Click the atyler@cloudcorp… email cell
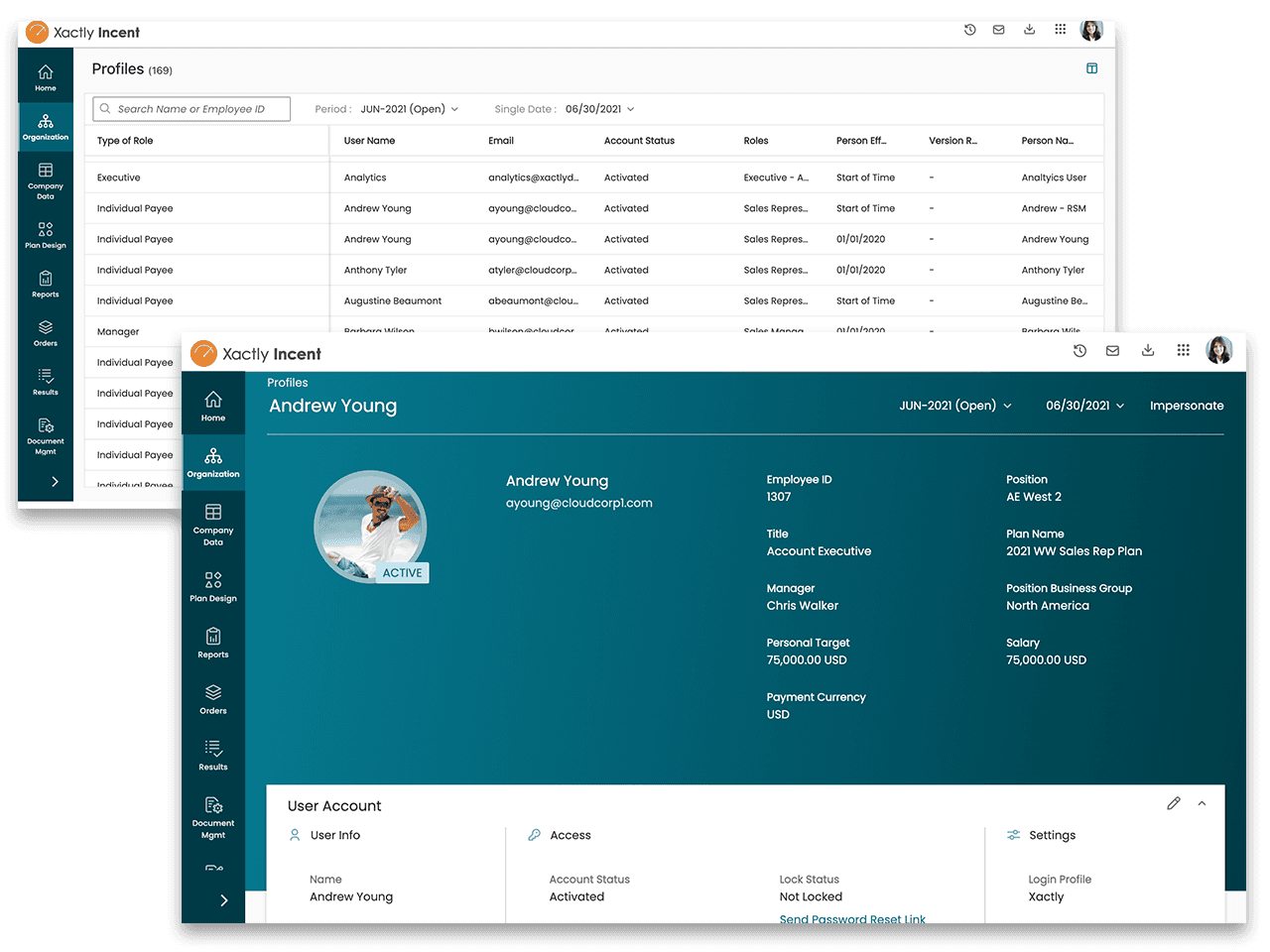This screenshot has width=1270, height=952. point(532,270)
